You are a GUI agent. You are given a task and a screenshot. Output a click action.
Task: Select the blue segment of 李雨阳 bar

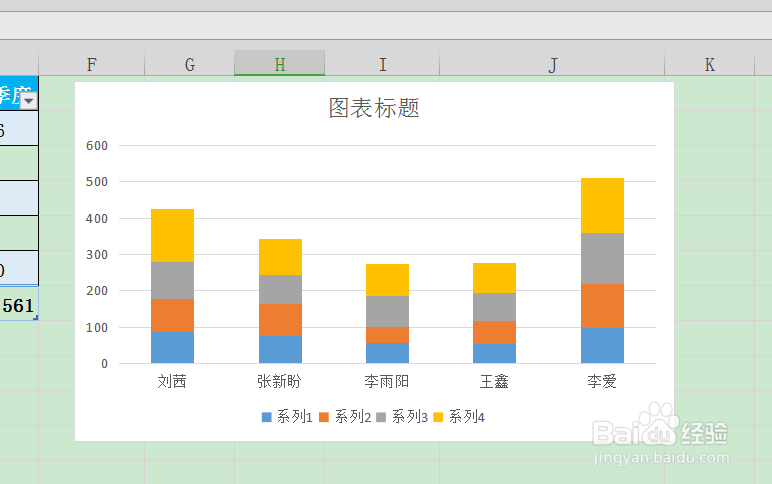tap(387, 353)
